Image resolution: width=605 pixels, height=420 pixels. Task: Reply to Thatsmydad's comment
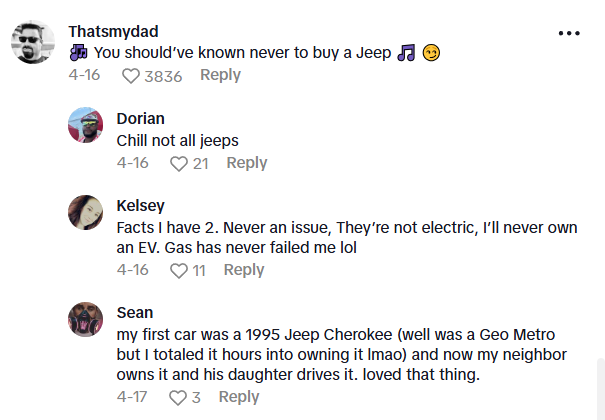pos(220,75)
